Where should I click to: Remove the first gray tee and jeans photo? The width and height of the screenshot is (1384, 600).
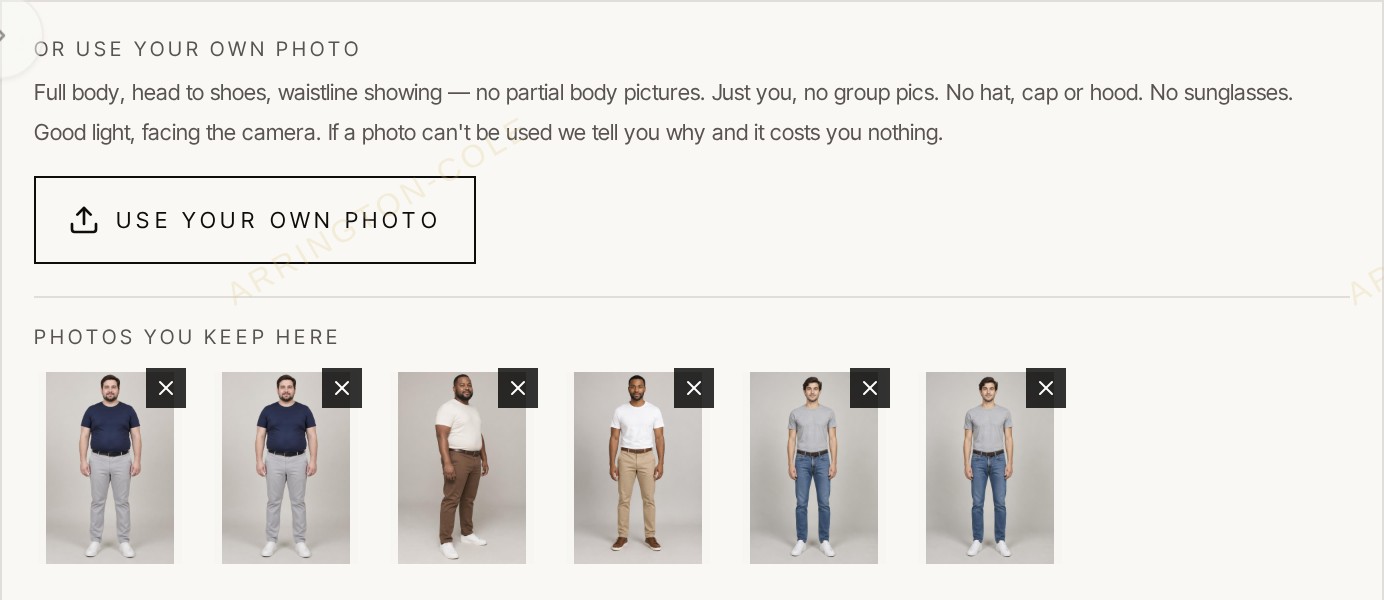coord(870,388)
